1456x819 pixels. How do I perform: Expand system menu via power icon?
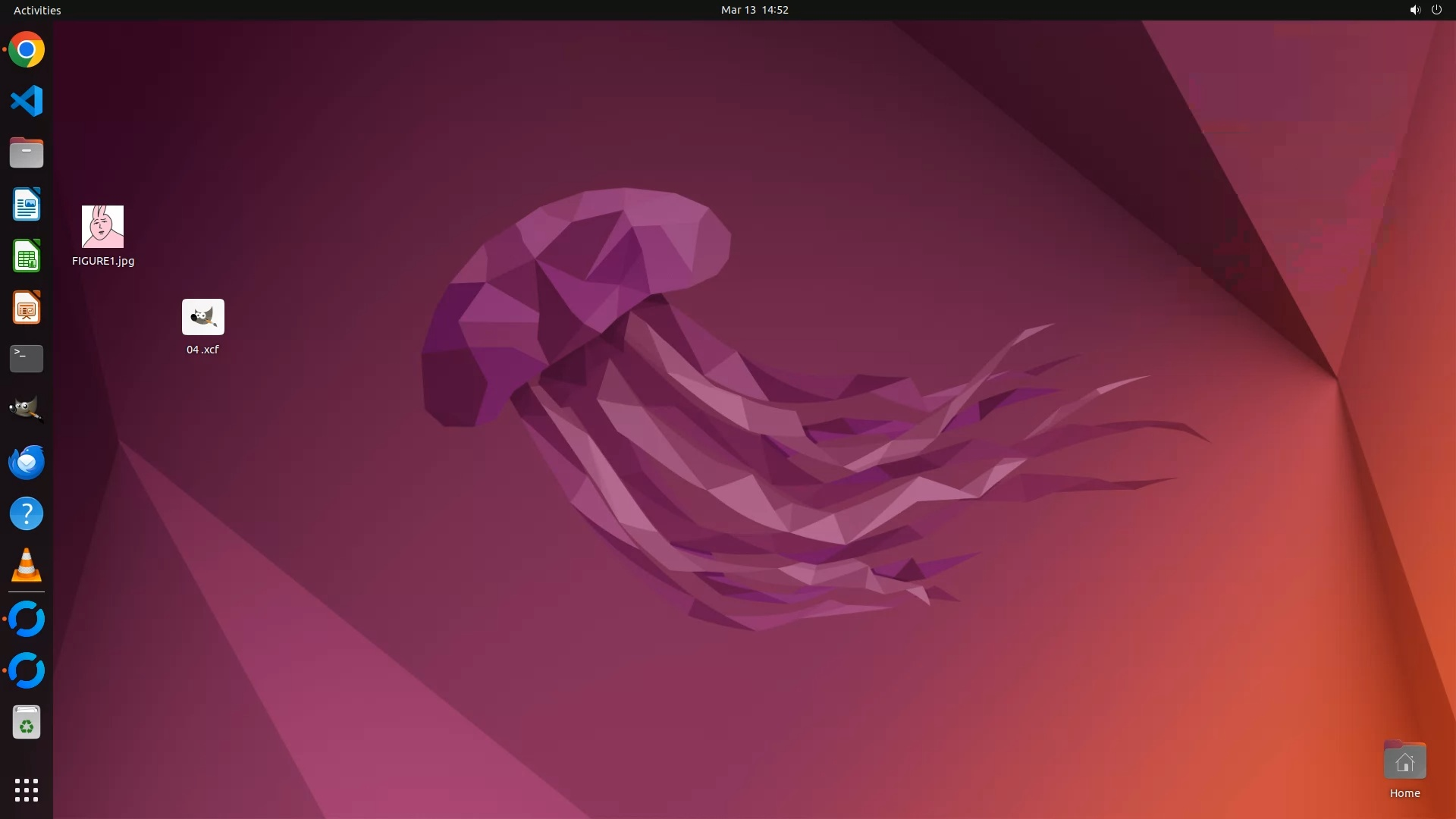(1436, 10)
